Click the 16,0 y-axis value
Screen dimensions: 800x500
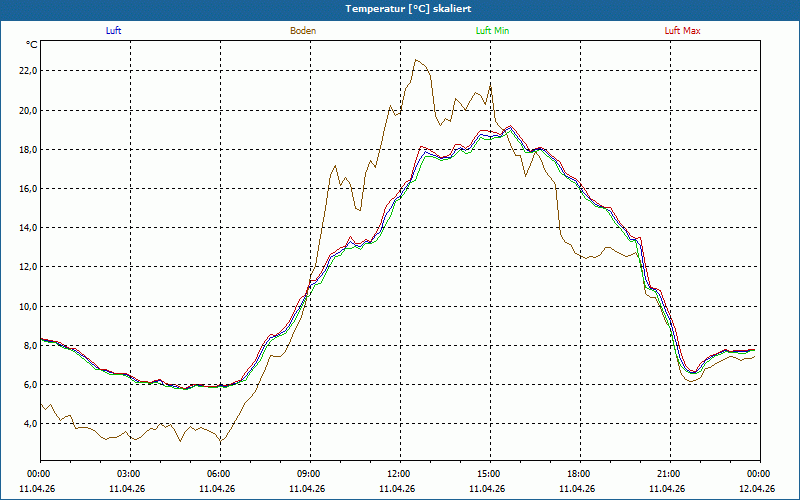click(x=28, y=189)
